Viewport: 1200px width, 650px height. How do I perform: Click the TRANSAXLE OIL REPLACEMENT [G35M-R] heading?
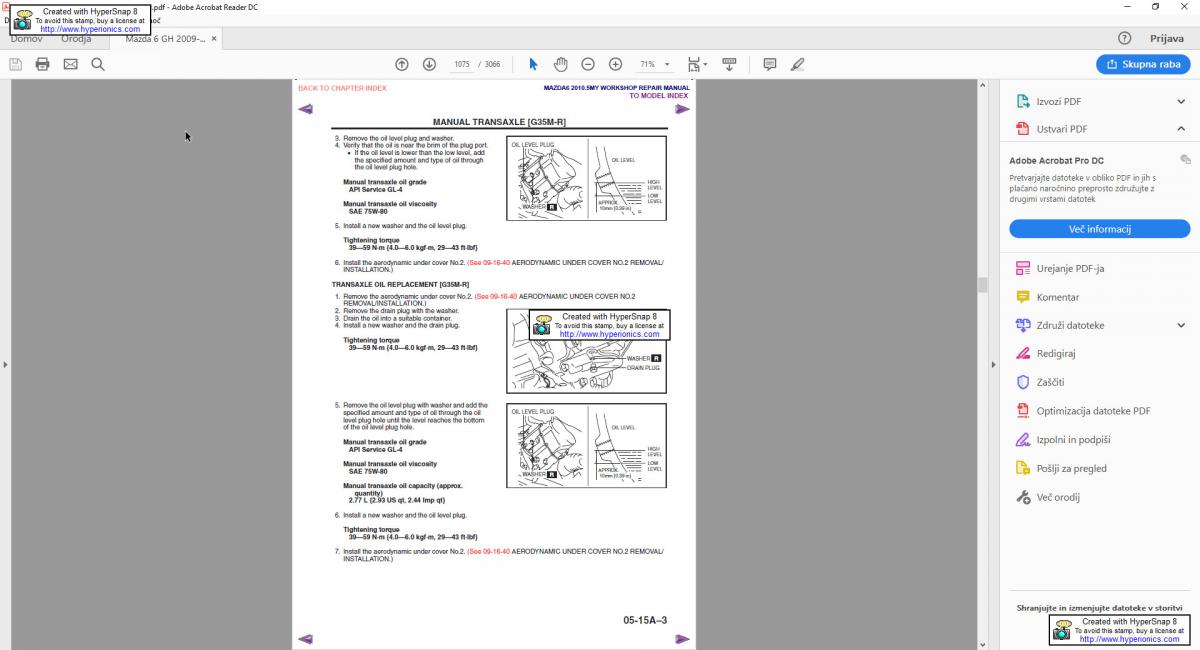pos(400,284)
